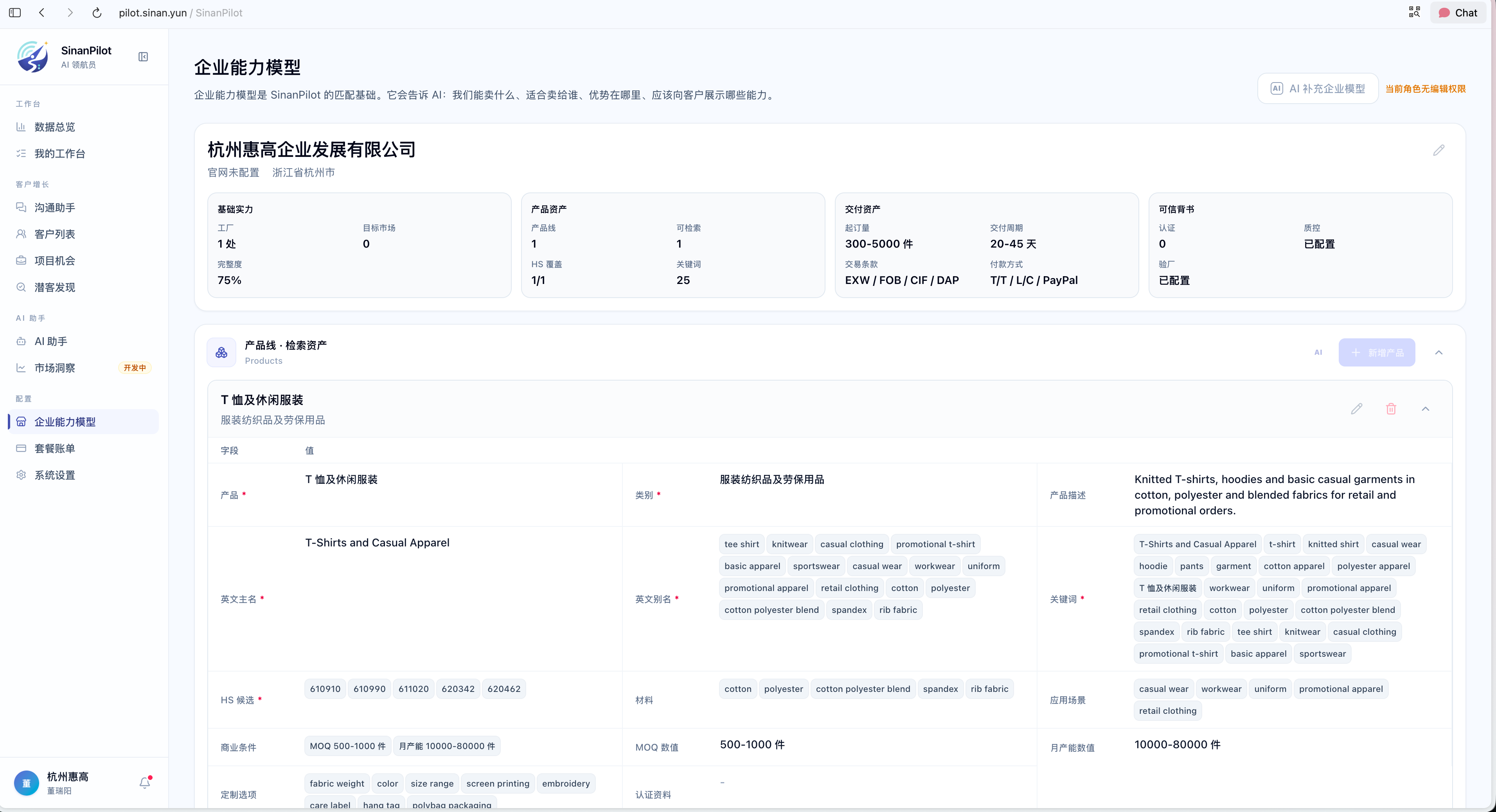Screen dimensions: 1496x812
Task: Click the MOQ 500-1000 件 tag
Action: 347,746
